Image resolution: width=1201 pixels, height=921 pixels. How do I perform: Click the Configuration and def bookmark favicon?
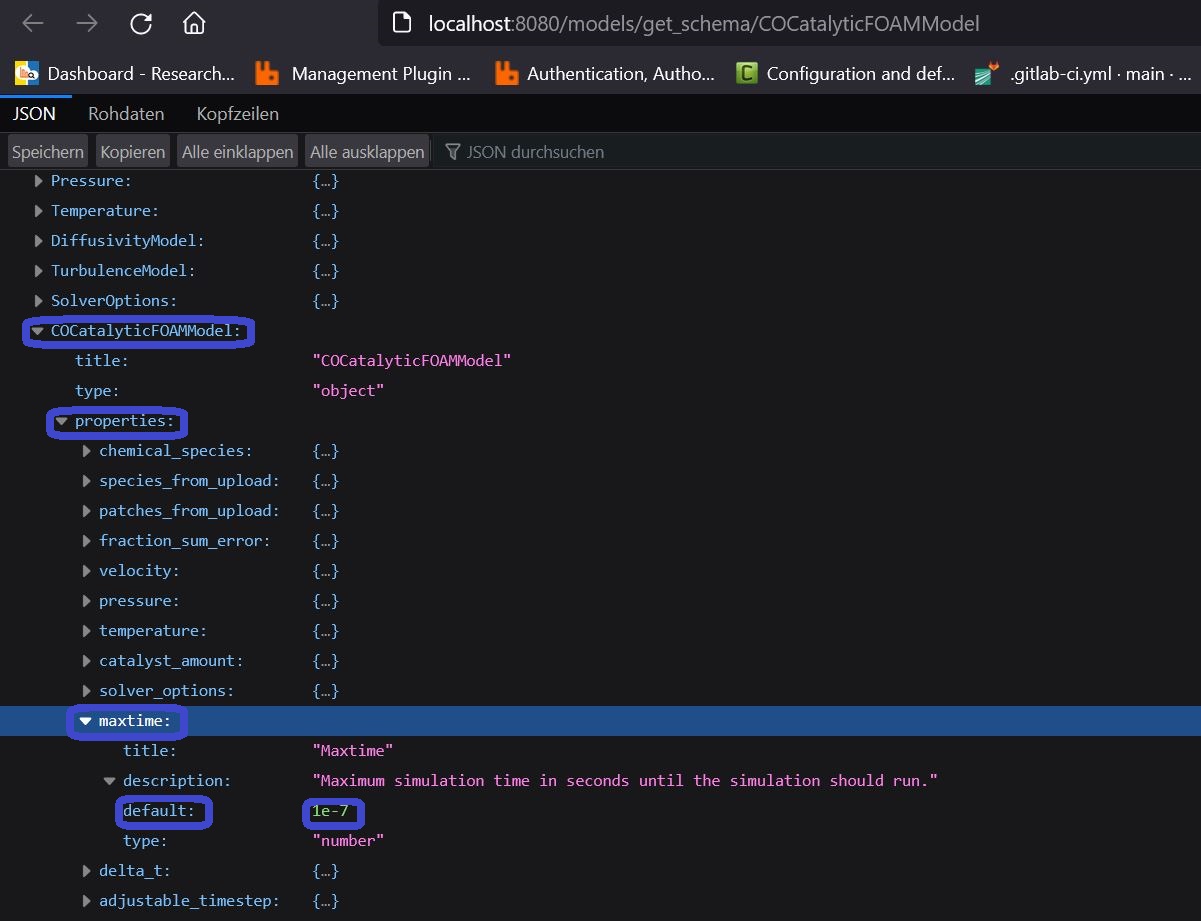click(x=747, y=73)
